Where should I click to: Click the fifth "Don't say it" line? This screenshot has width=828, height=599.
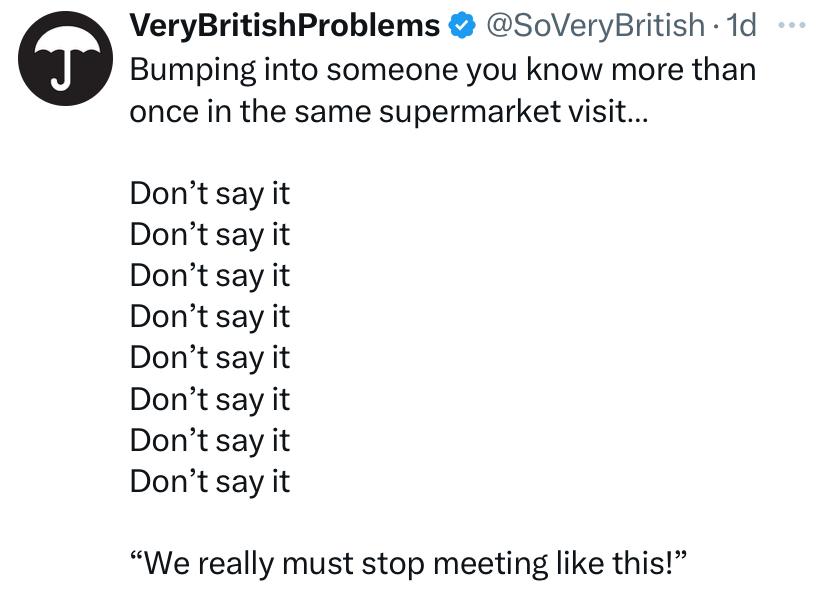[210, 357]
